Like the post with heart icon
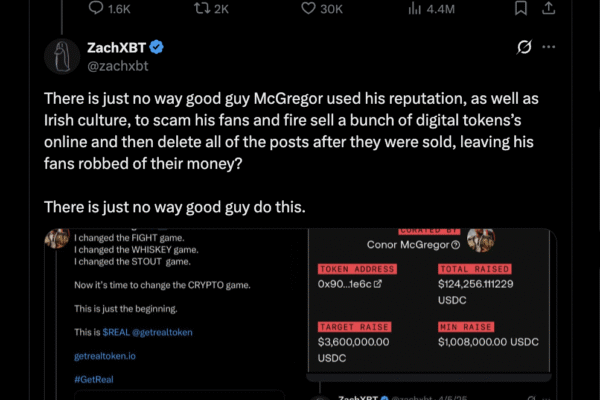Image resolution: width=600 pixels, height=400 pixels. coord(308,8)
